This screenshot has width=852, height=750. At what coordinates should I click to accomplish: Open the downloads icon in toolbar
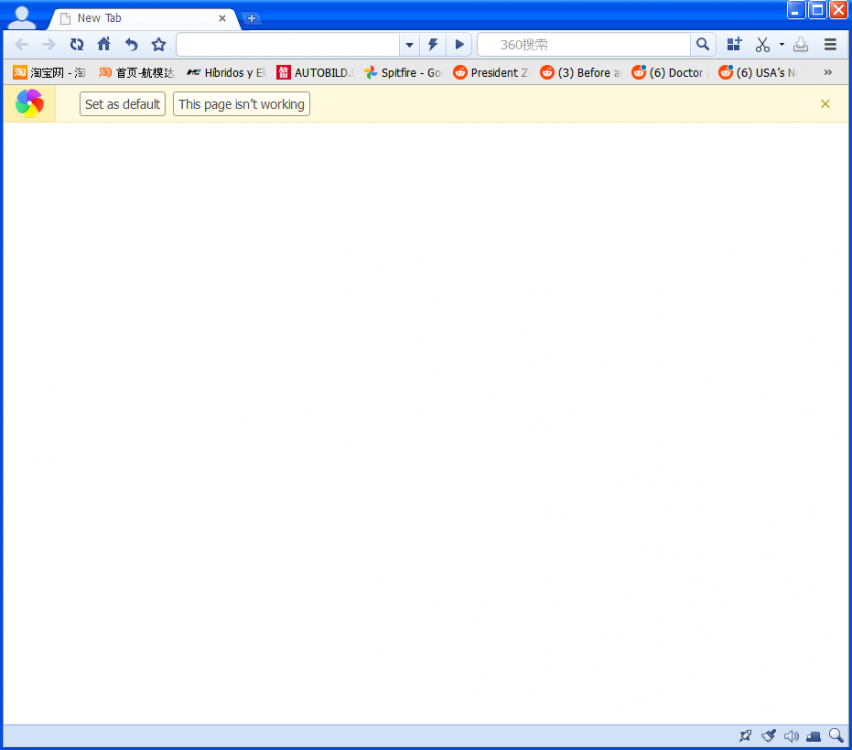click(800, 44)
